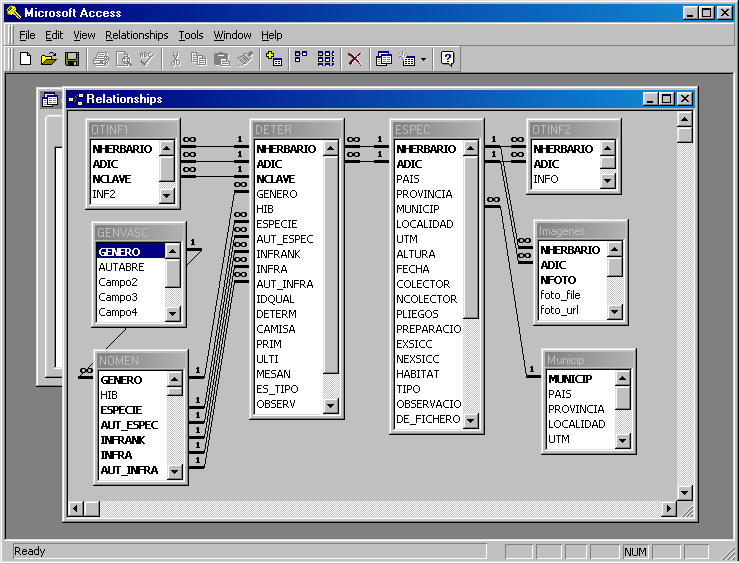The image size is (739, 564).
Task: Click NOMEN list scroll down arrow
Action: tap(175, 471)
